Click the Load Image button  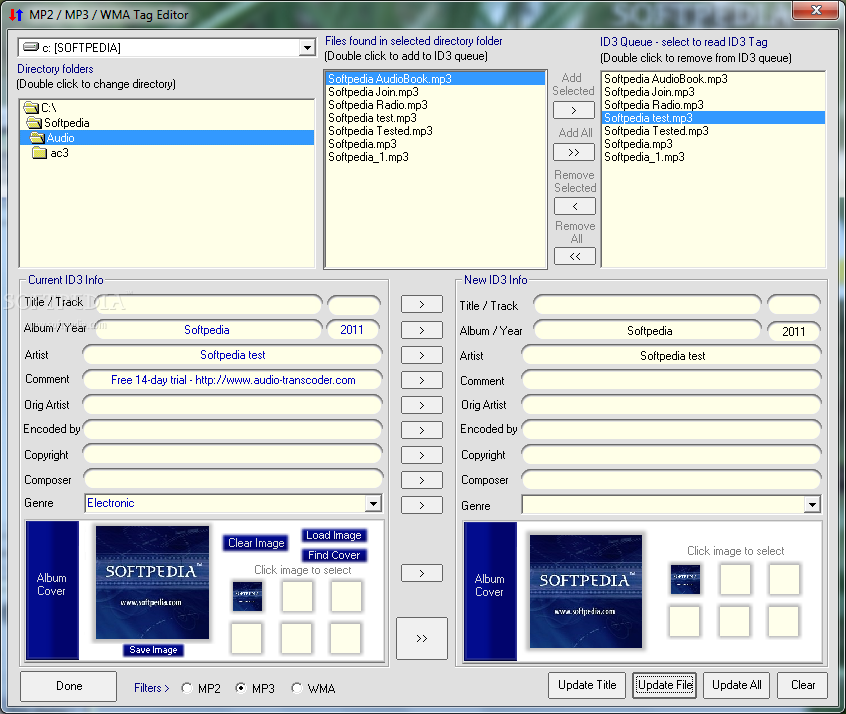334,535
